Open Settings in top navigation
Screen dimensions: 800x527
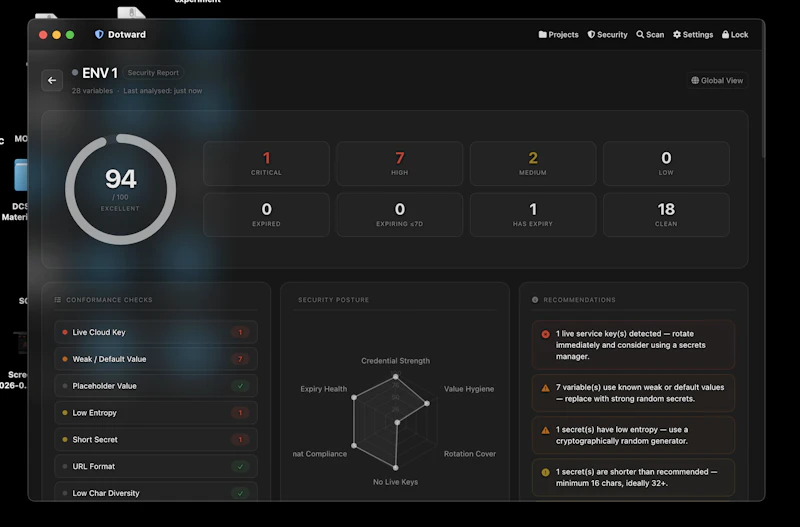pos(693,35)
